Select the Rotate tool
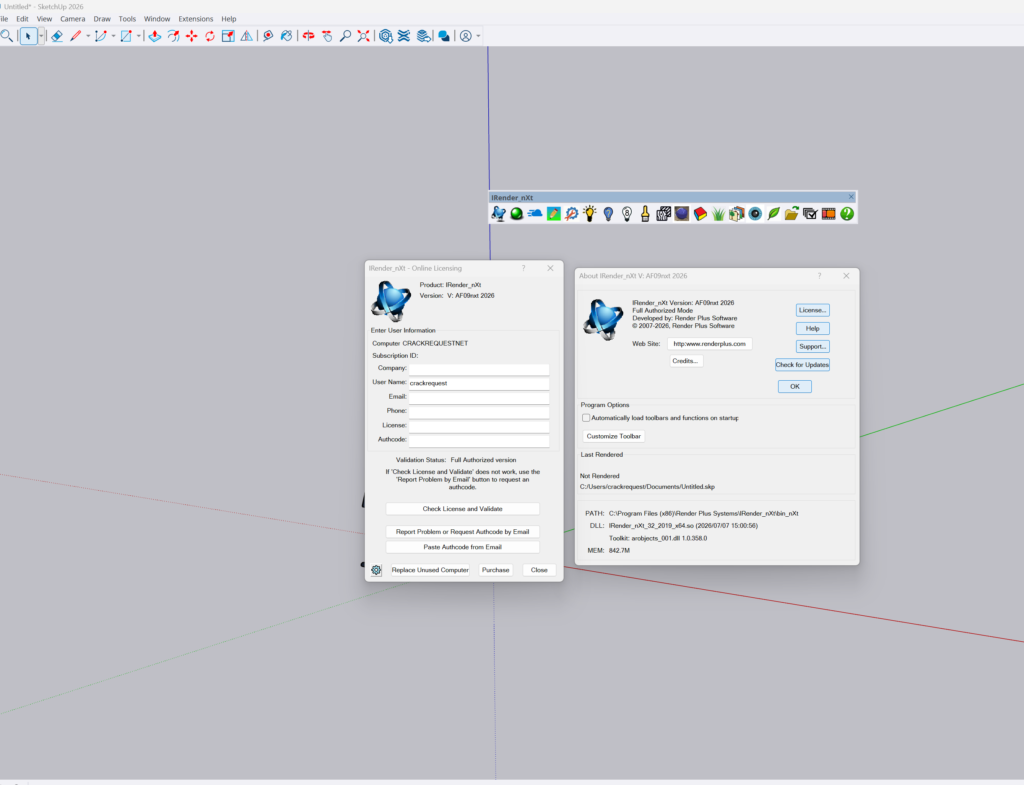1024x785 pixels. (x=210, y=36)
